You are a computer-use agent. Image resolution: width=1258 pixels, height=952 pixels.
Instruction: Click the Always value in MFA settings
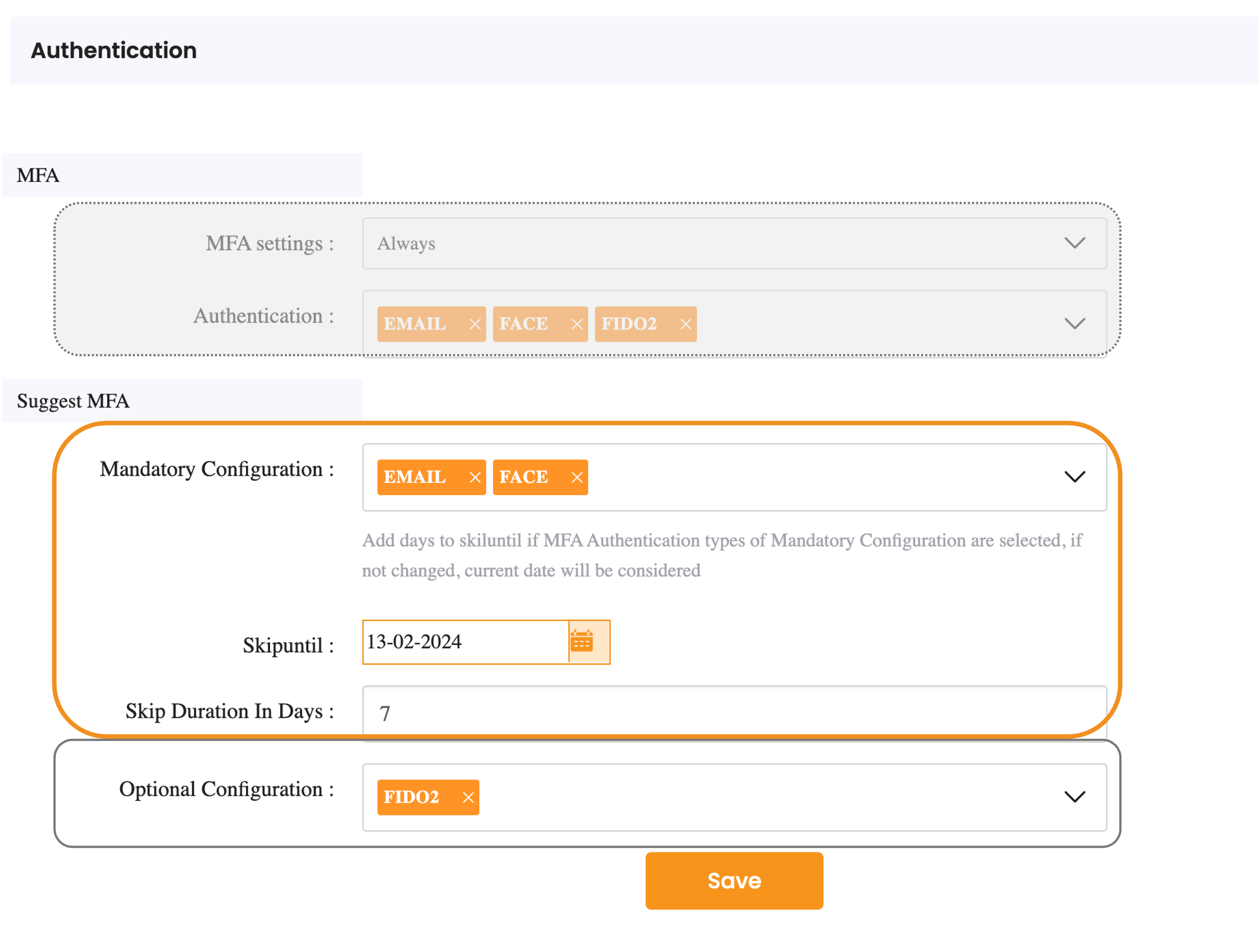pos(406,244)
